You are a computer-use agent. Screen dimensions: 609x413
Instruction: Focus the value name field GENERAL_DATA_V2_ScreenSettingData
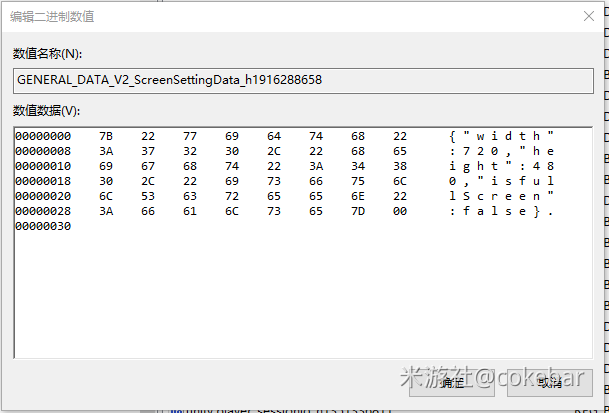pos(303,81)
